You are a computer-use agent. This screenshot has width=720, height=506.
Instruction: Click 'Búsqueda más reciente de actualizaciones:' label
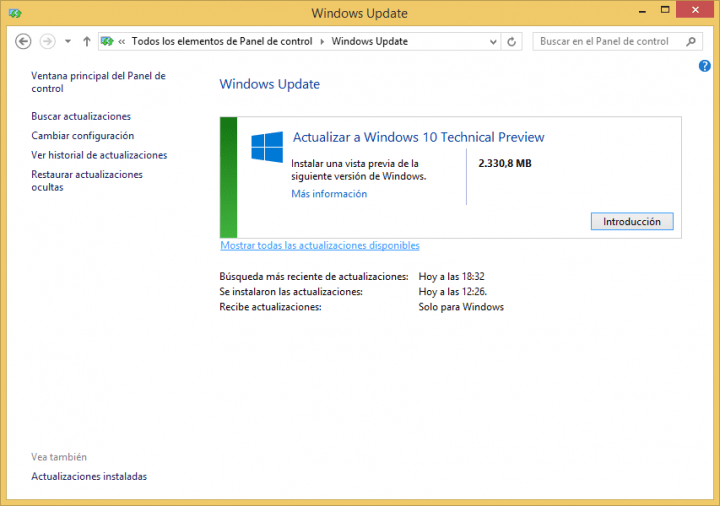314,276
